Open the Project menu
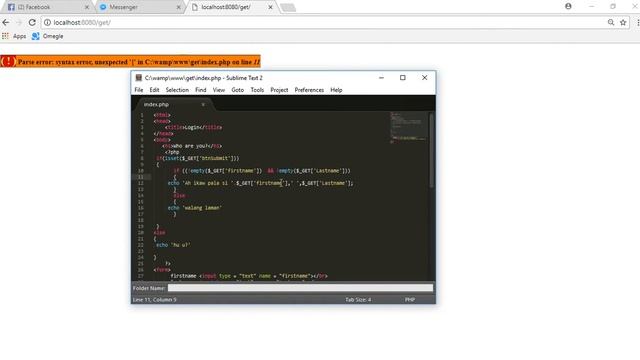Viewport: 640px width, 360px height. click(279, 90)
